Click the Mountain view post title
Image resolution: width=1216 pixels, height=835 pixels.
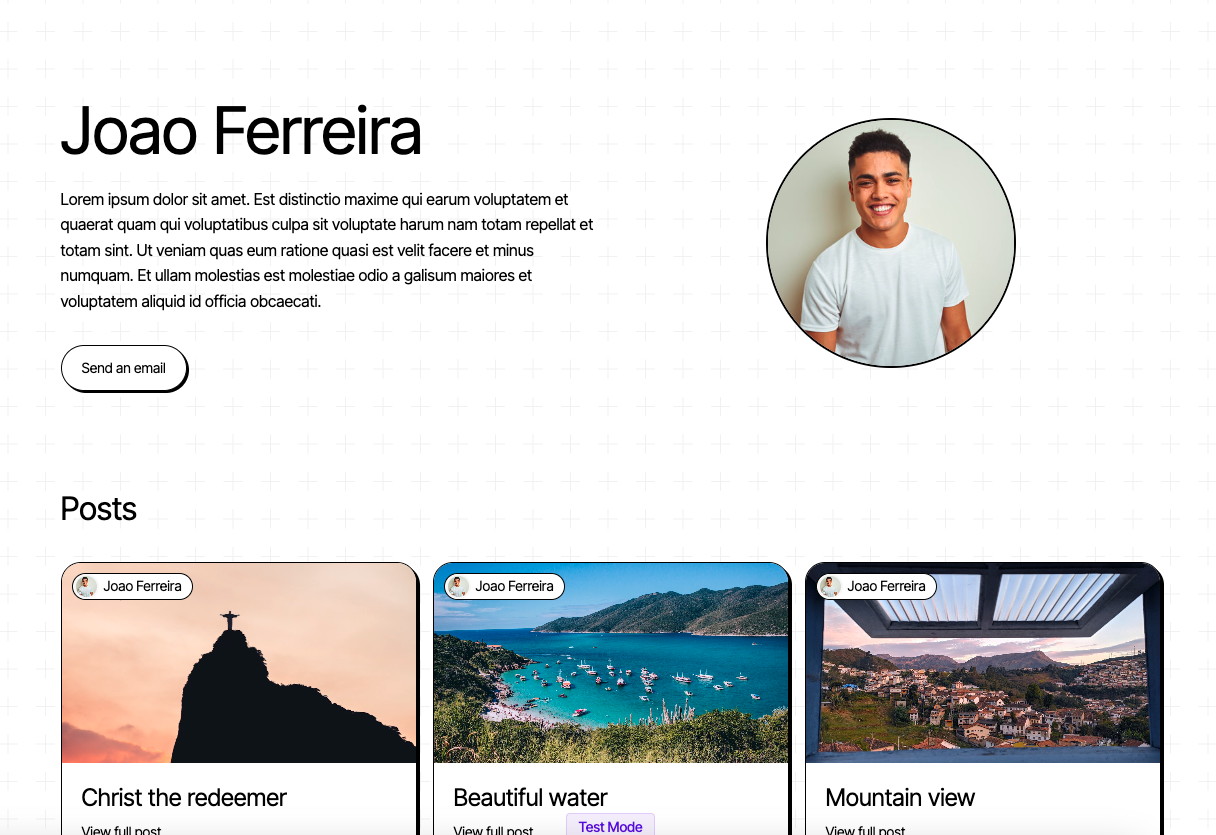tap(900, 797)
